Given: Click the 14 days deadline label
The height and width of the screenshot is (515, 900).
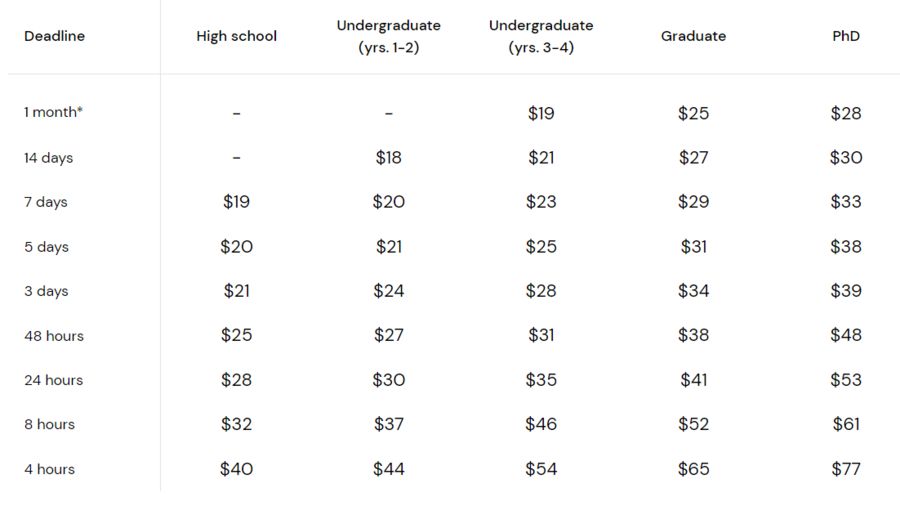Looking at the screenshot, I should pos(49,158).
